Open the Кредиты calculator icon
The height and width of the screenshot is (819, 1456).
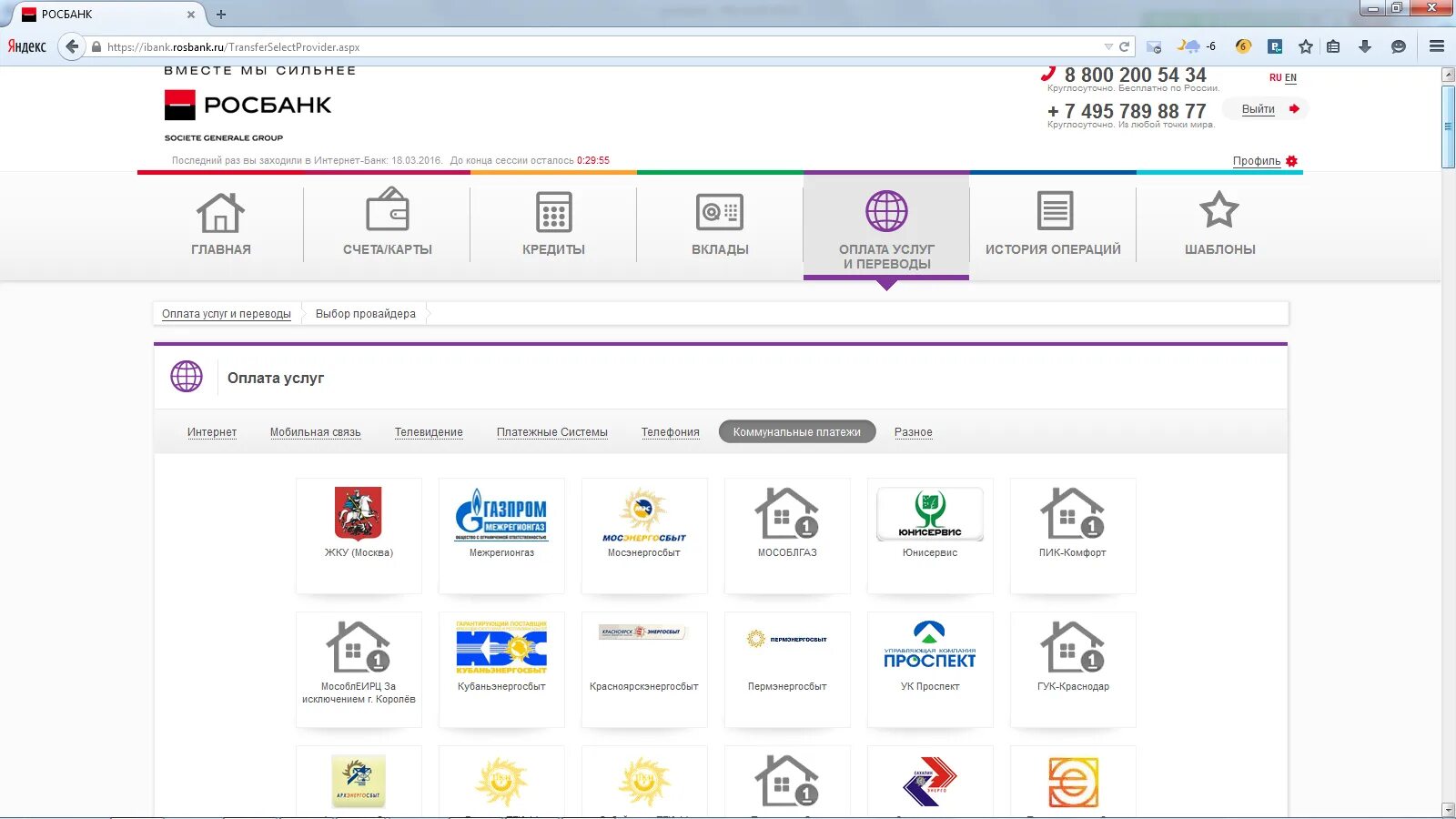click(x=553, y=212)
